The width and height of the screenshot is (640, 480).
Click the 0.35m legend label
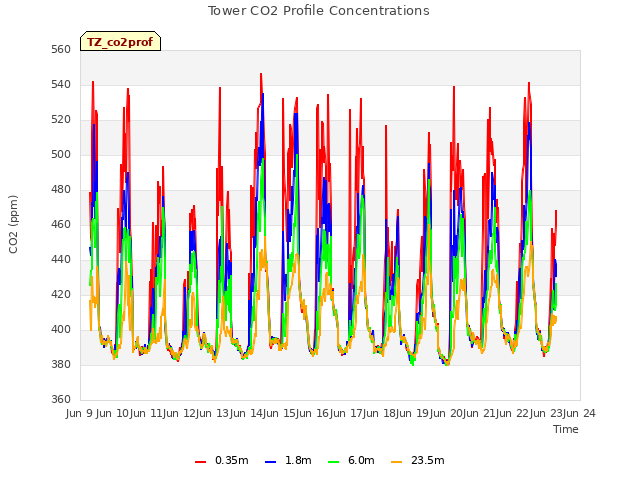coord(232,460)
